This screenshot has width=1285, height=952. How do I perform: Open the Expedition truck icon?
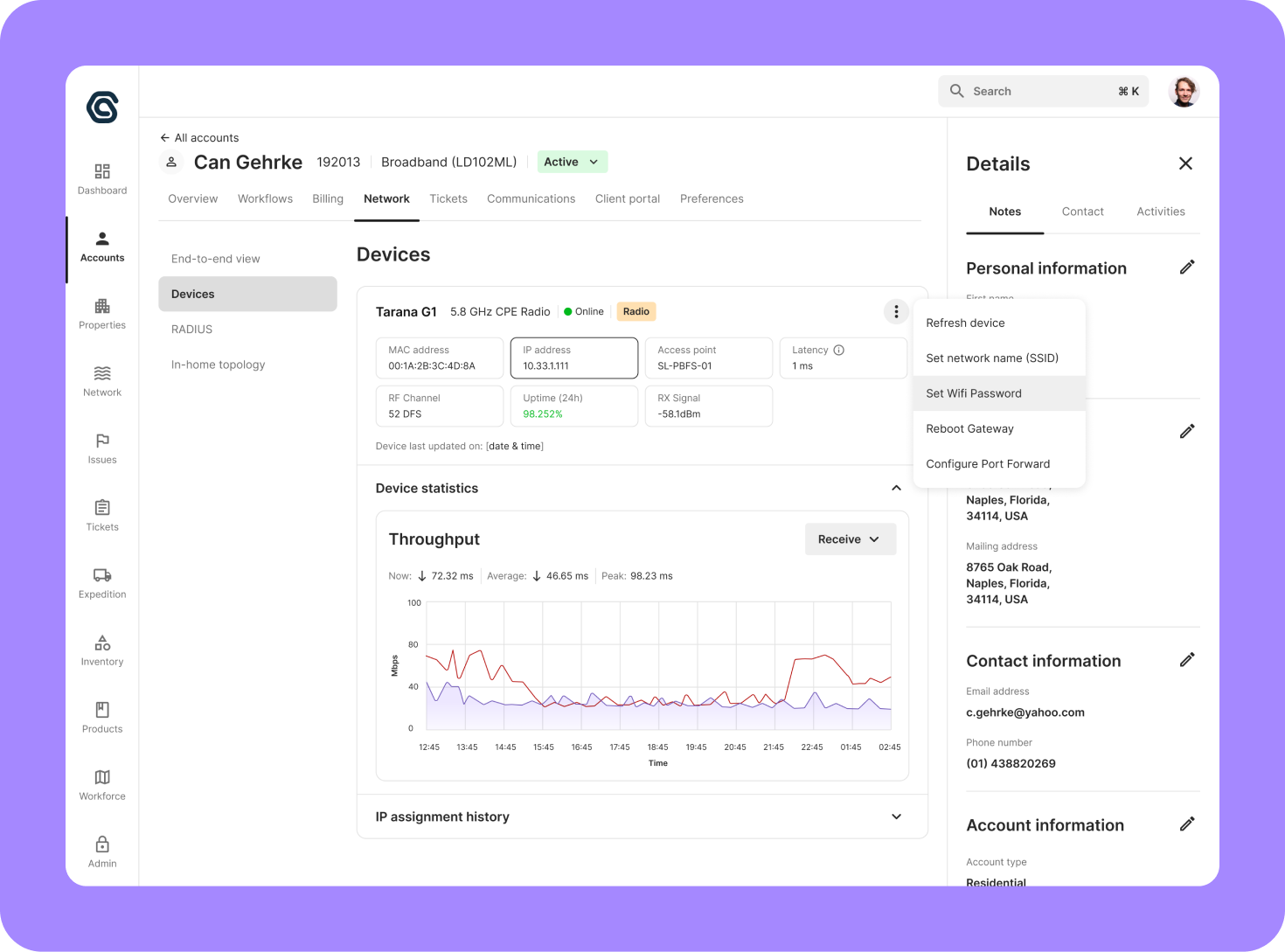[102, 575]
